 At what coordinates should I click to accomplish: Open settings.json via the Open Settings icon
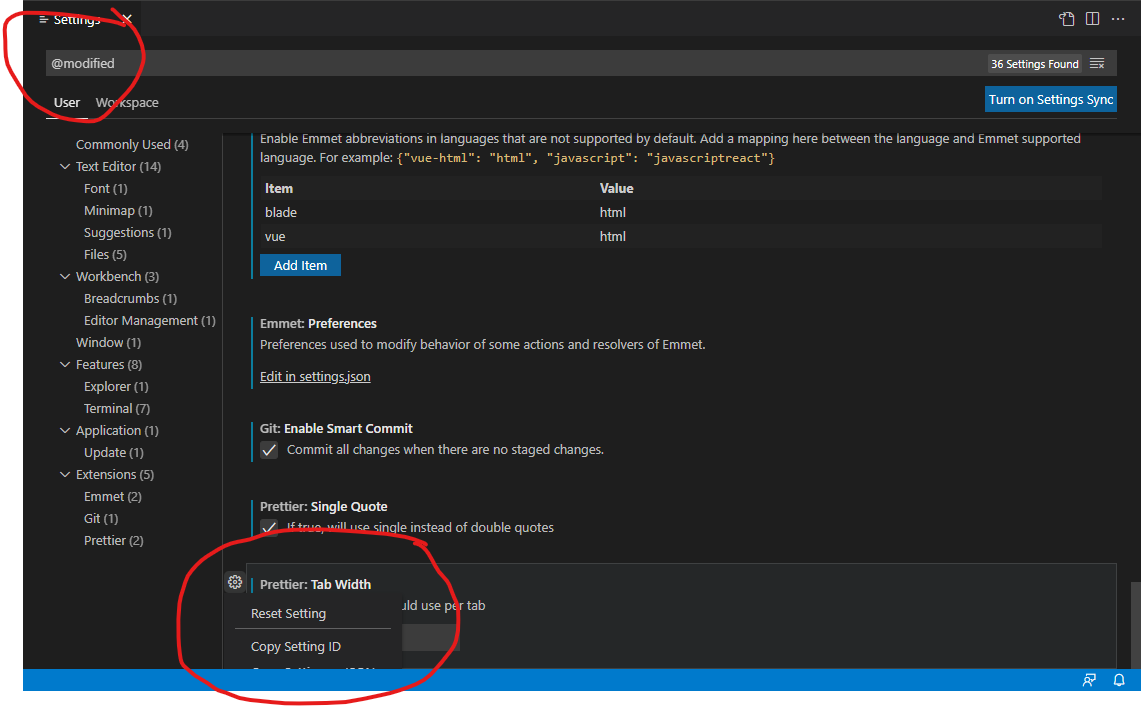(x=1066, y=18)
